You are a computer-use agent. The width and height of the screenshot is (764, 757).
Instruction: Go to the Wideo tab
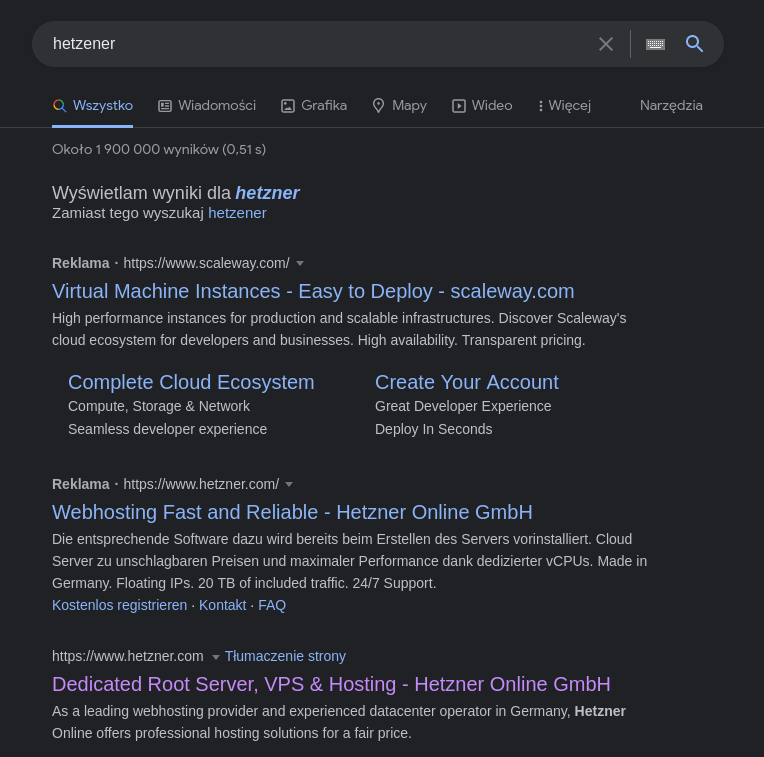coord(482,105)
